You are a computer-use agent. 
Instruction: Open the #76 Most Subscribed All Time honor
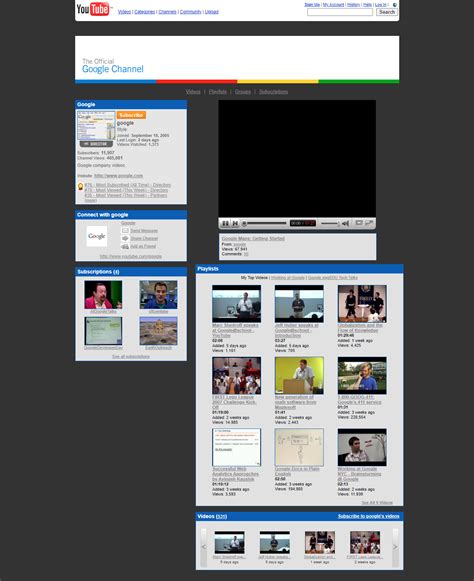click(x=128, y=185)
